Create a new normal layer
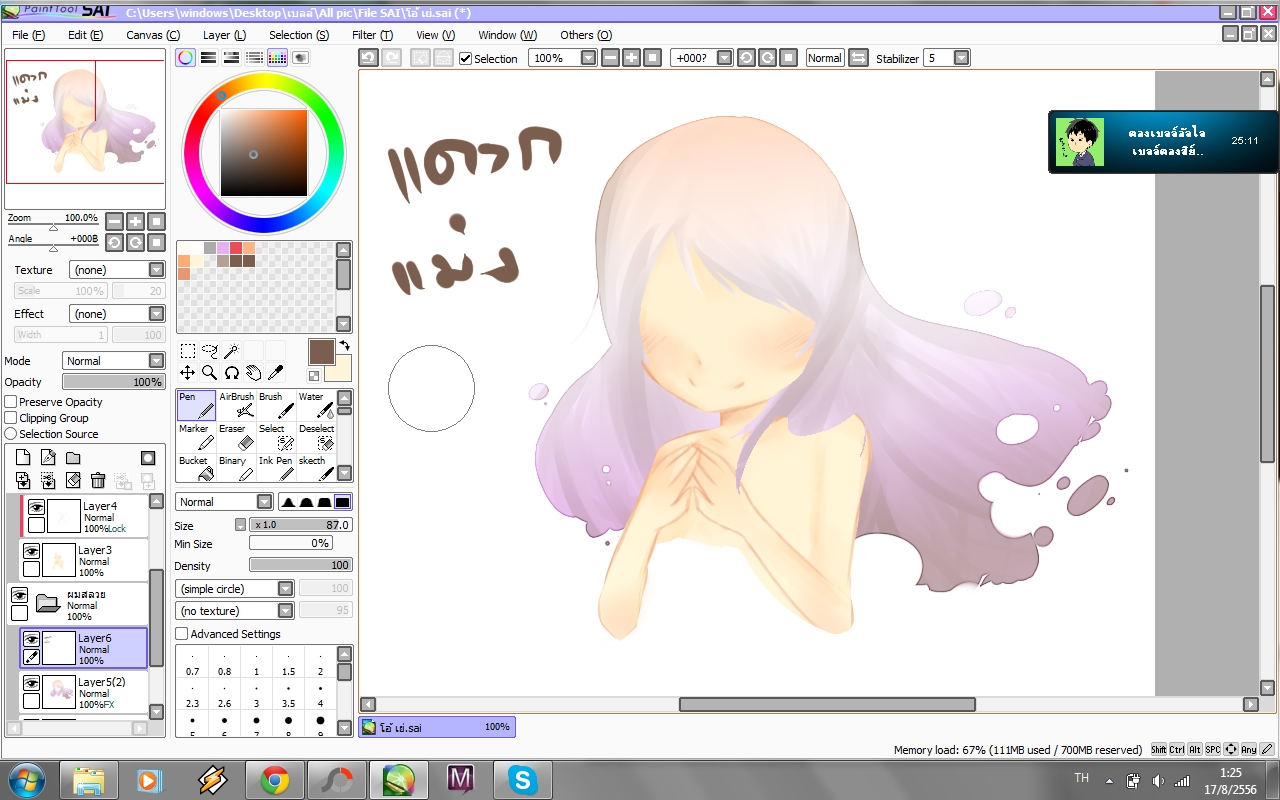Image resolution: width=1280 pixels, height=800 pixels. click(x=23, y=458)
